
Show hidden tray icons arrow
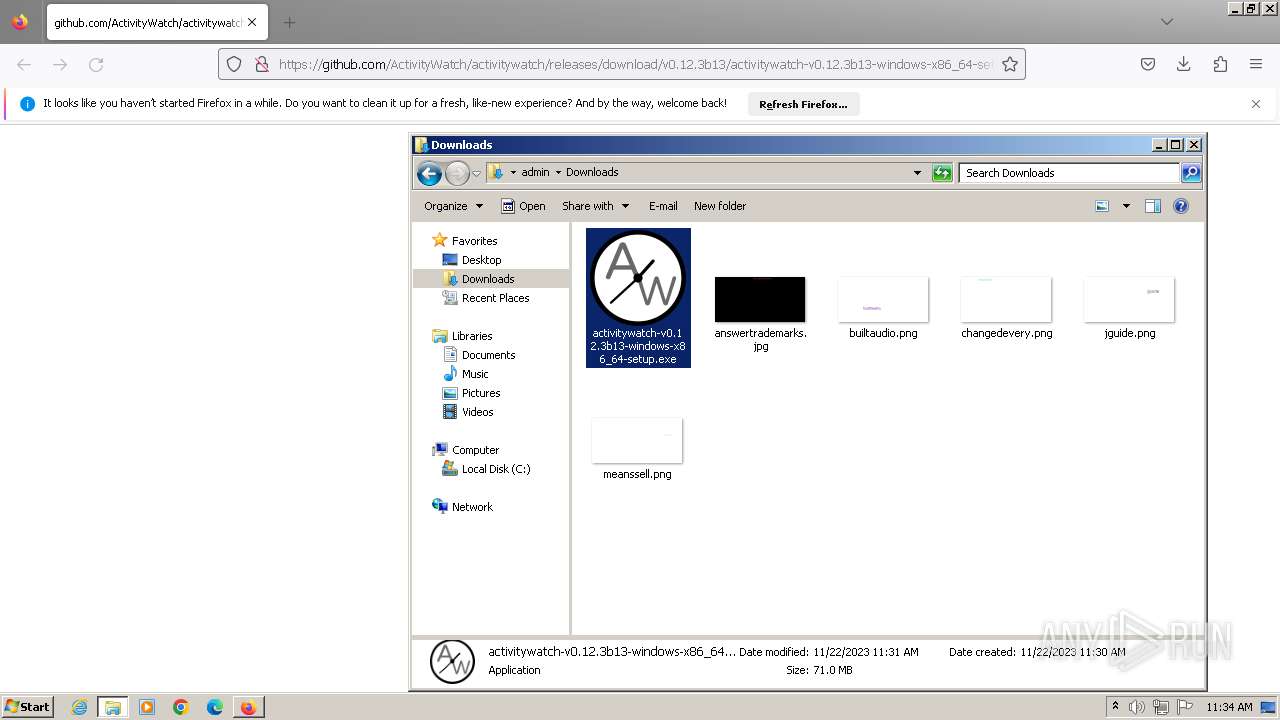click(1115, 706)
